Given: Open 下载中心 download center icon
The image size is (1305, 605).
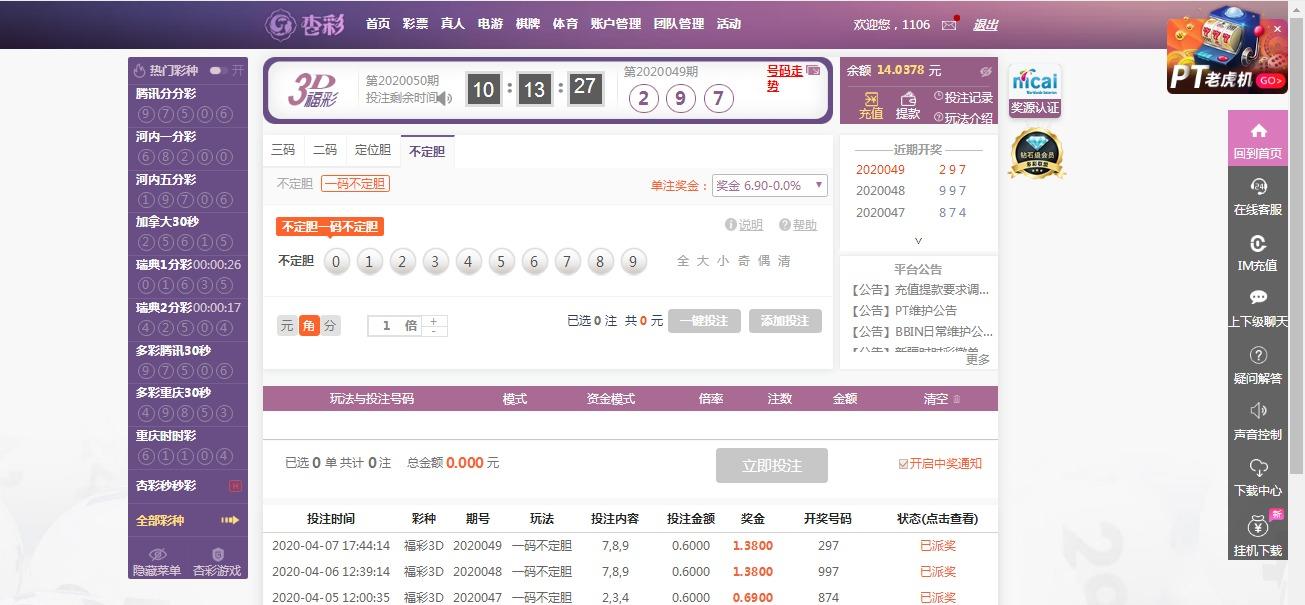Looking at the screenshot, I should (x=1258, y=469).
